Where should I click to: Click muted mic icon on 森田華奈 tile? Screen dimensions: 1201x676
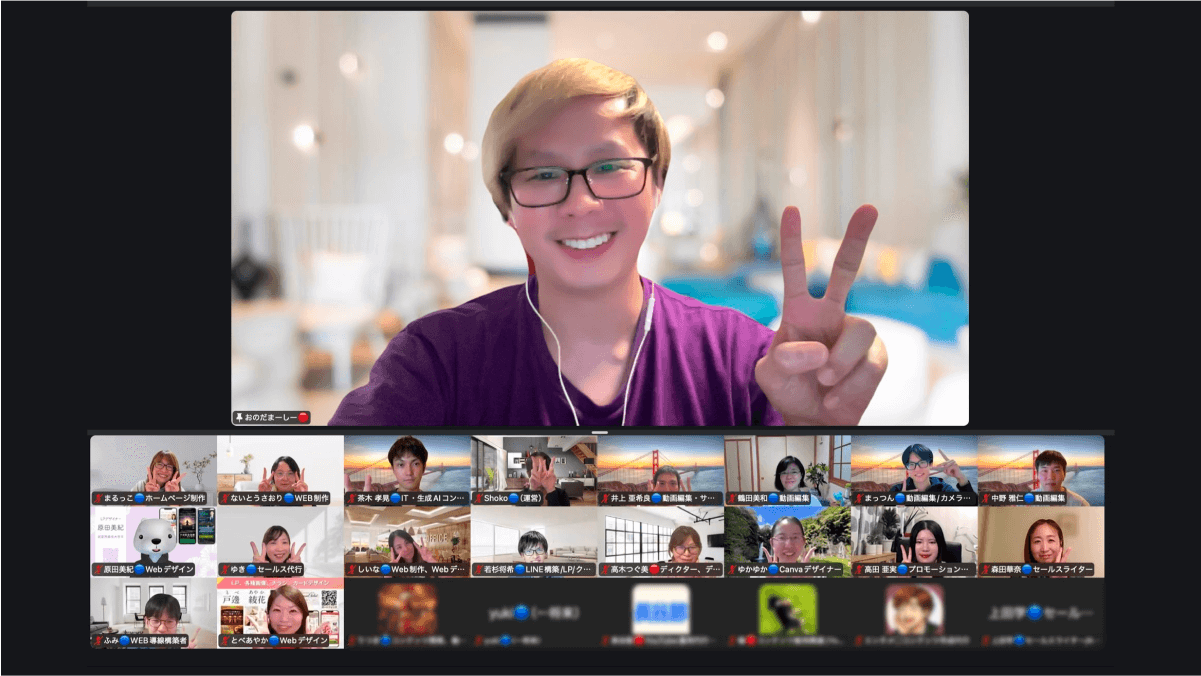[986, 570]
